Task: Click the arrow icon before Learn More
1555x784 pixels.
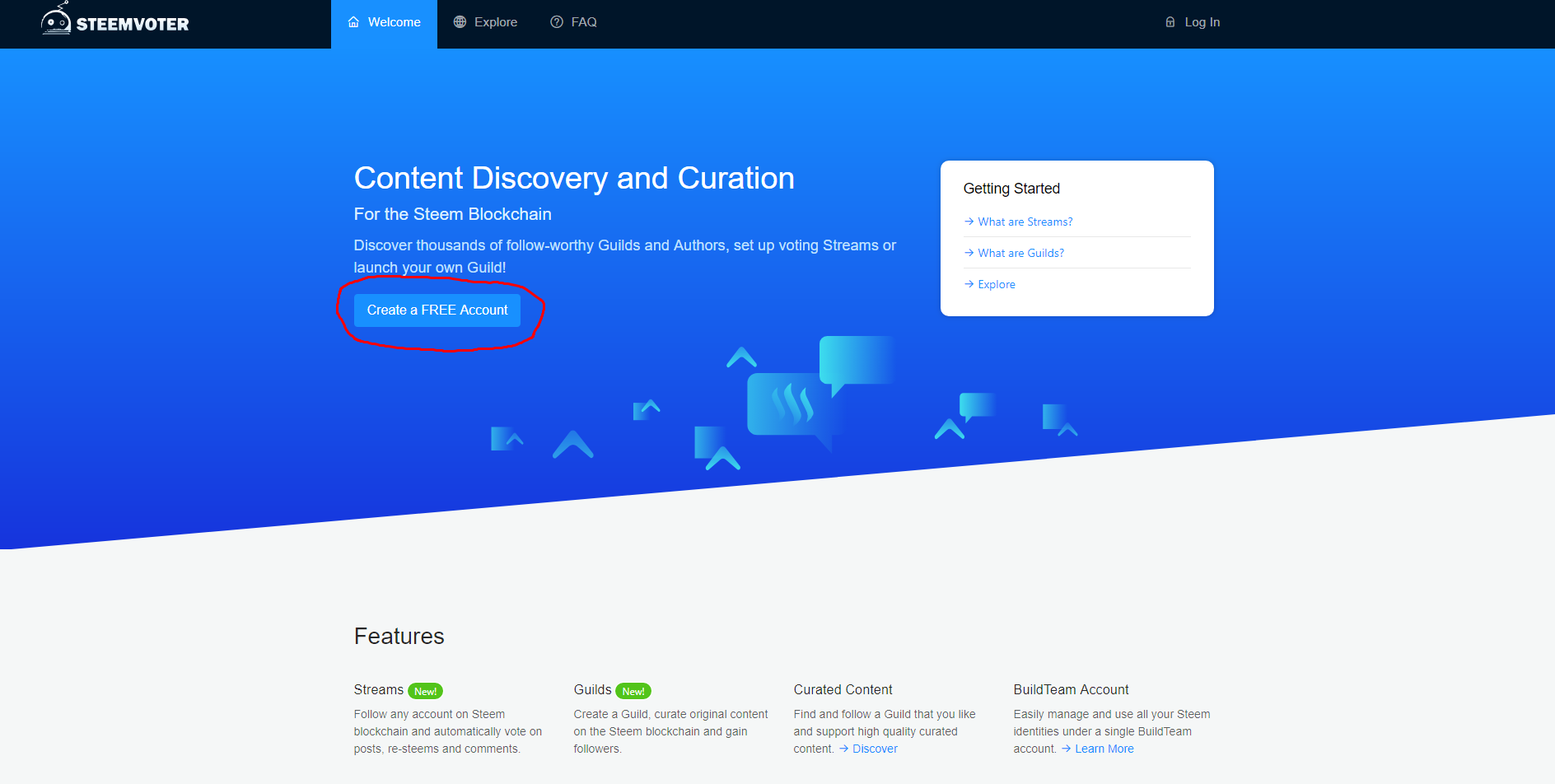Action: (1066, 749)
